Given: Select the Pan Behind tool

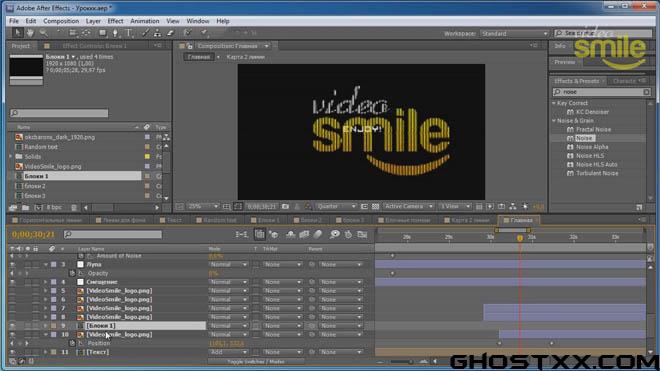Looking at the screenshot, I should (86, 33).
